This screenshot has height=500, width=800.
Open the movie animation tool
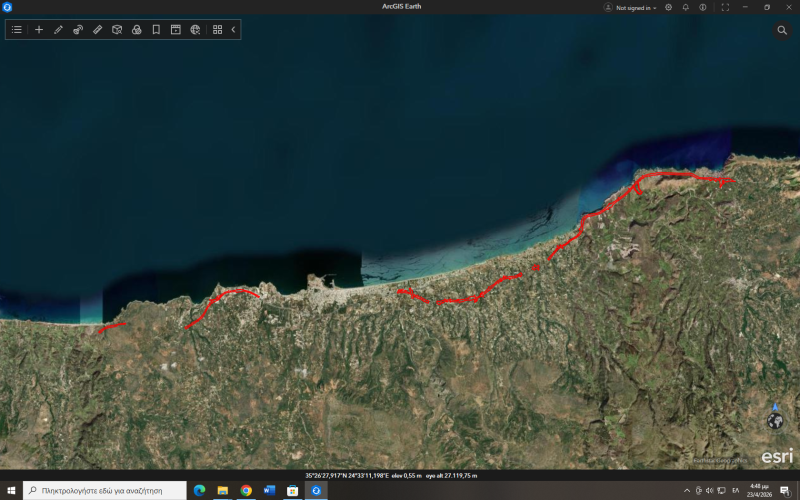(176, 30)
